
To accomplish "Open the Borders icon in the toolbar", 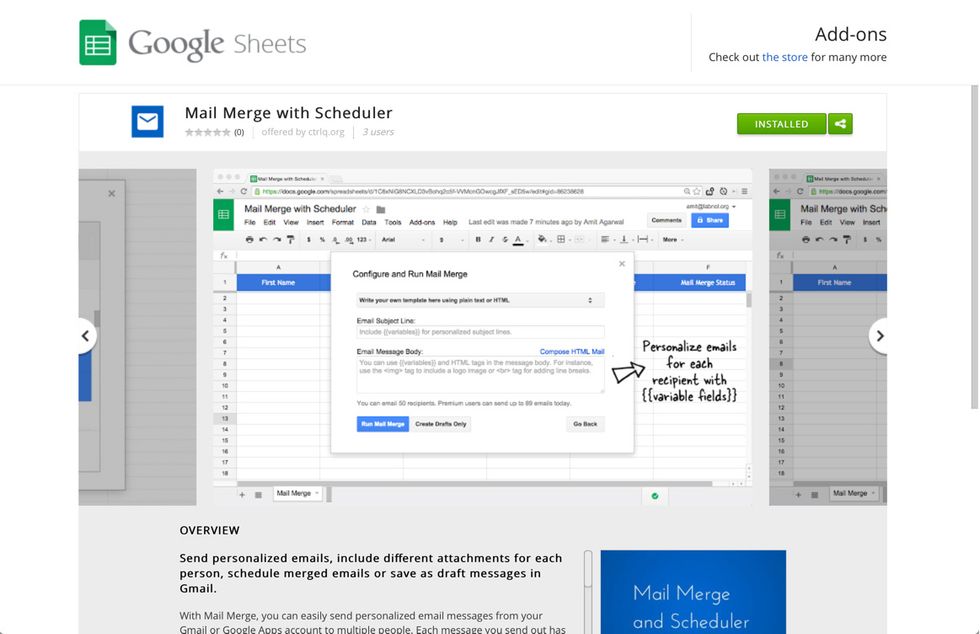I will click(x=562, y=240).
